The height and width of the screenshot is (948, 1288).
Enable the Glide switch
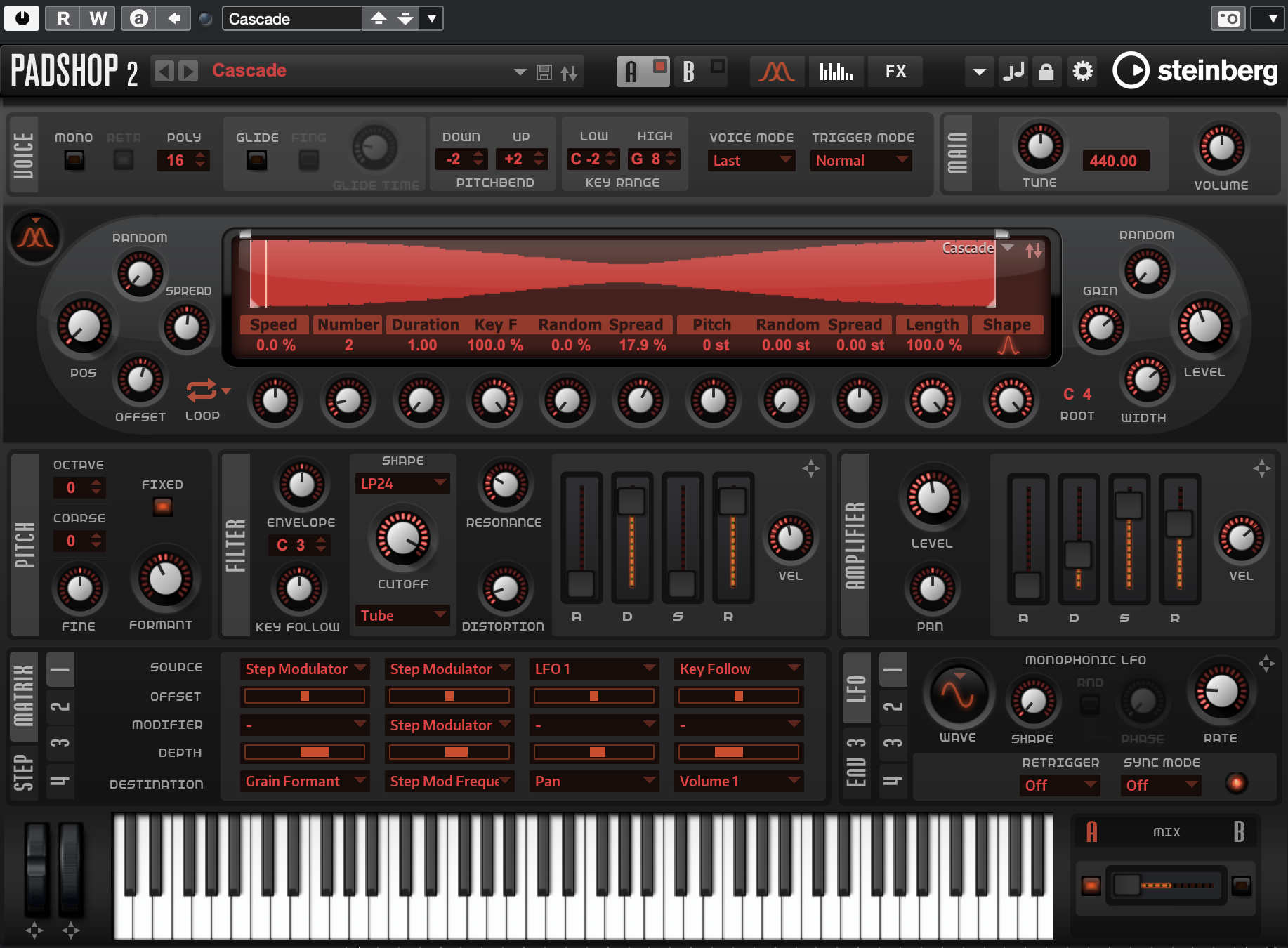tap(257, 160)
